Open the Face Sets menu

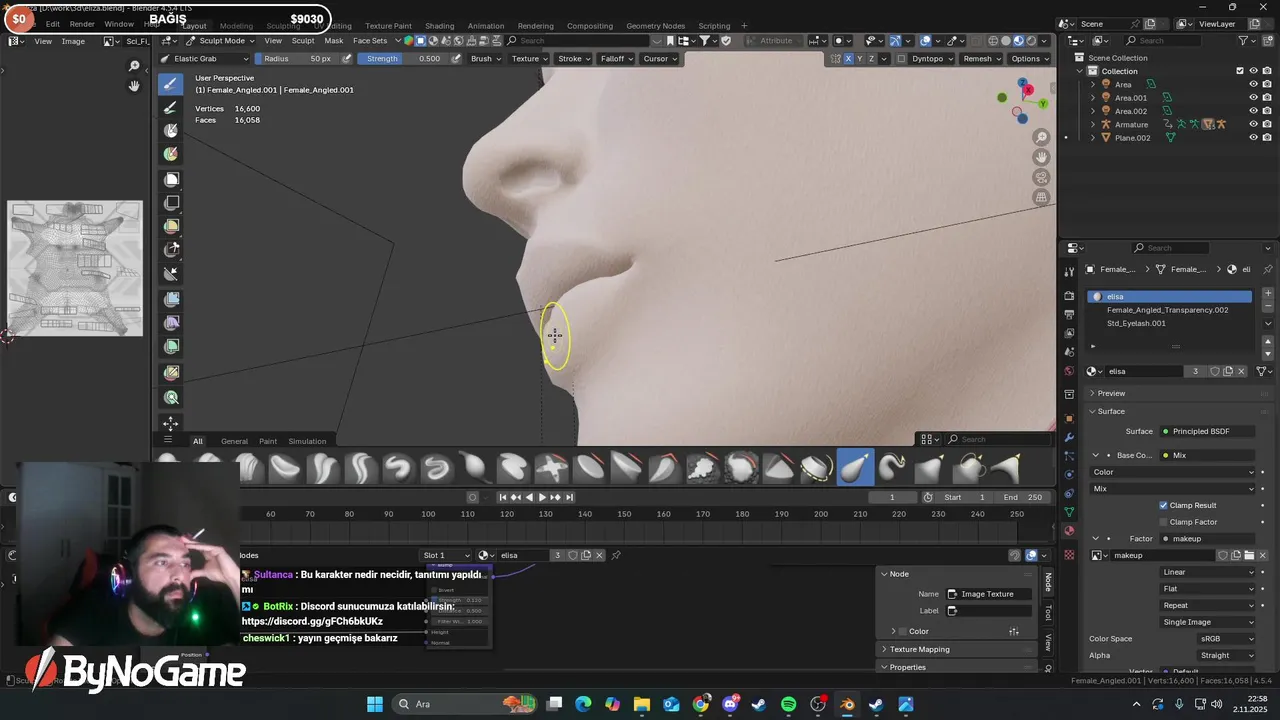[370, 41]
